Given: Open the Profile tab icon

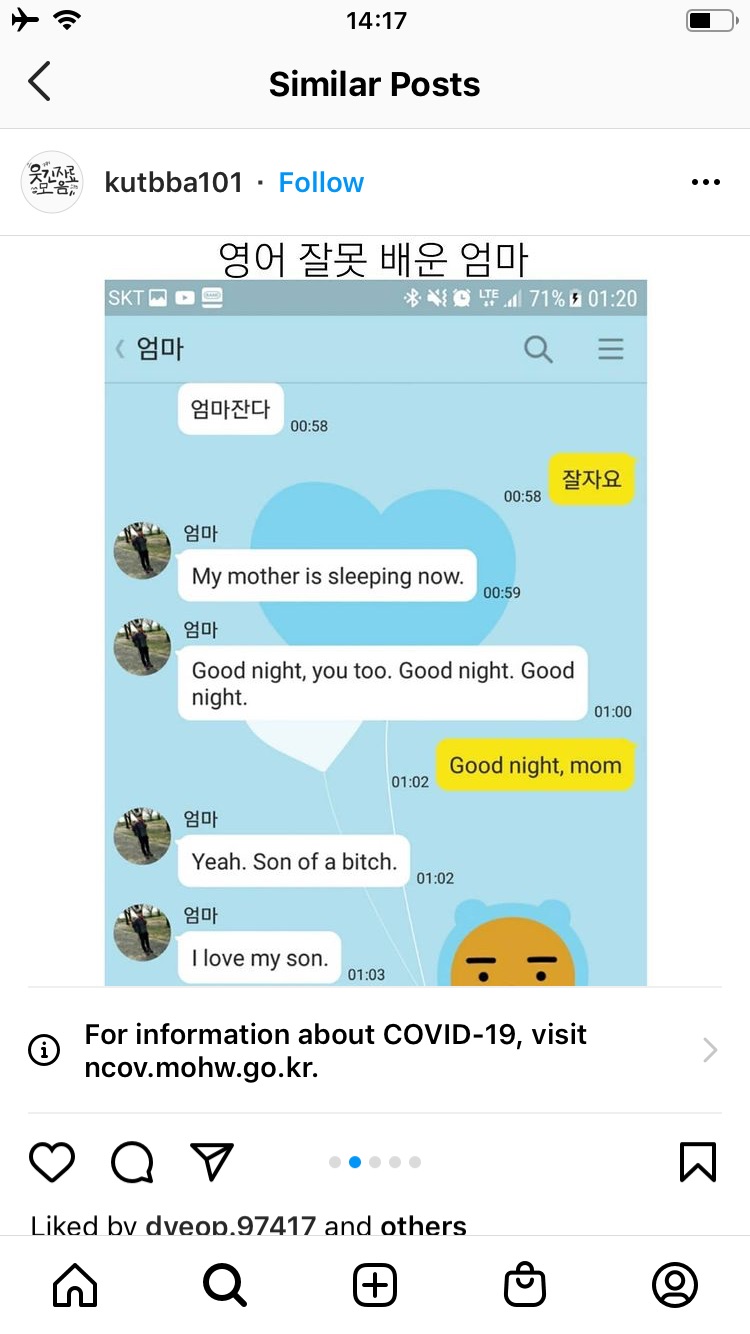Looking at the screenshot, I should 675,1285.
